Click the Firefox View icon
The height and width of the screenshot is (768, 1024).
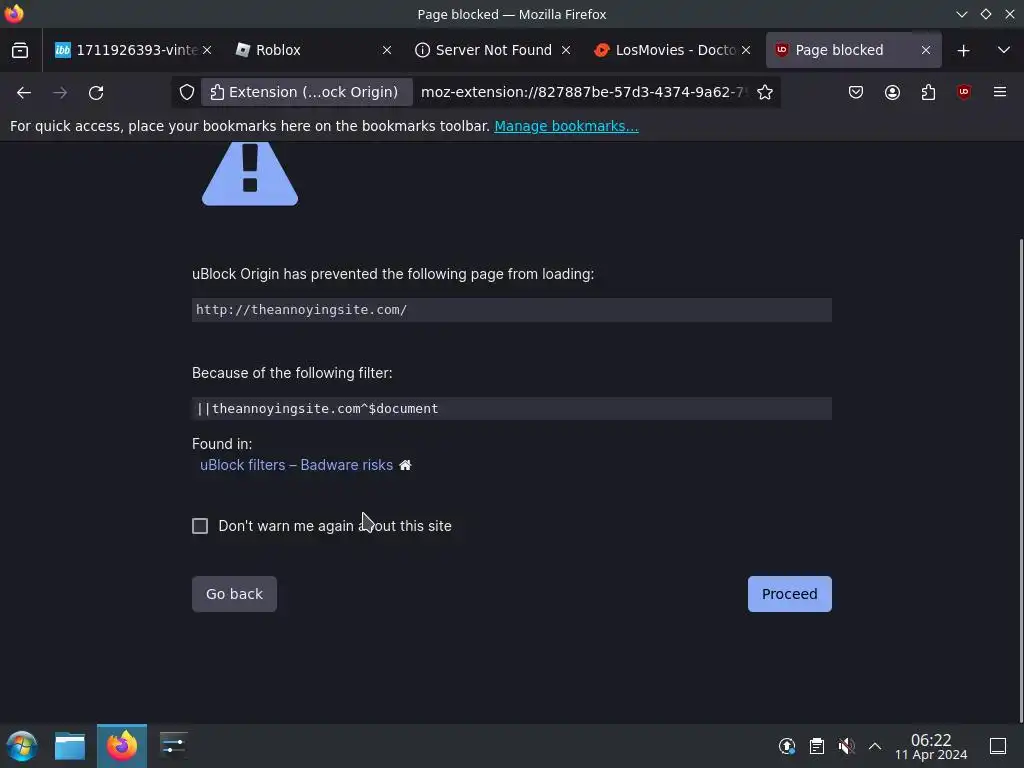coord(20,50)
